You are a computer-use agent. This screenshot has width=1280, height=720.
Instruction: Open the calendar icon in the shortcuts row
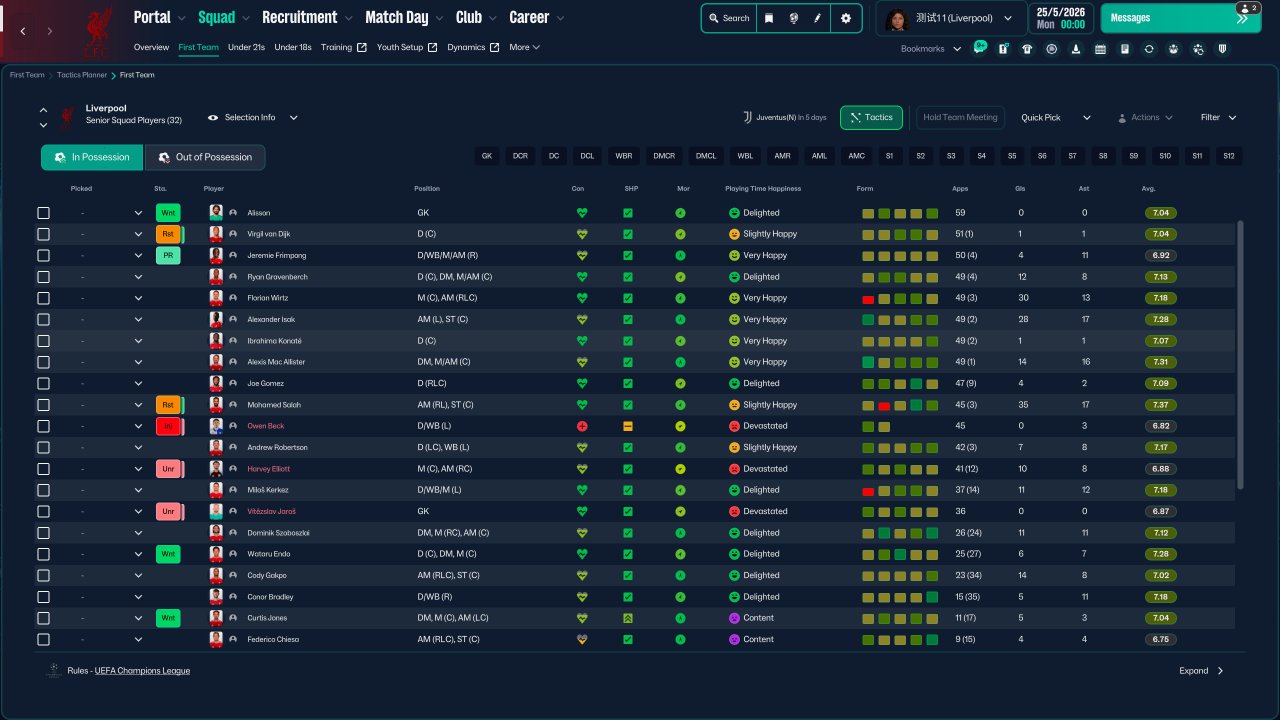pos(1100,49)
